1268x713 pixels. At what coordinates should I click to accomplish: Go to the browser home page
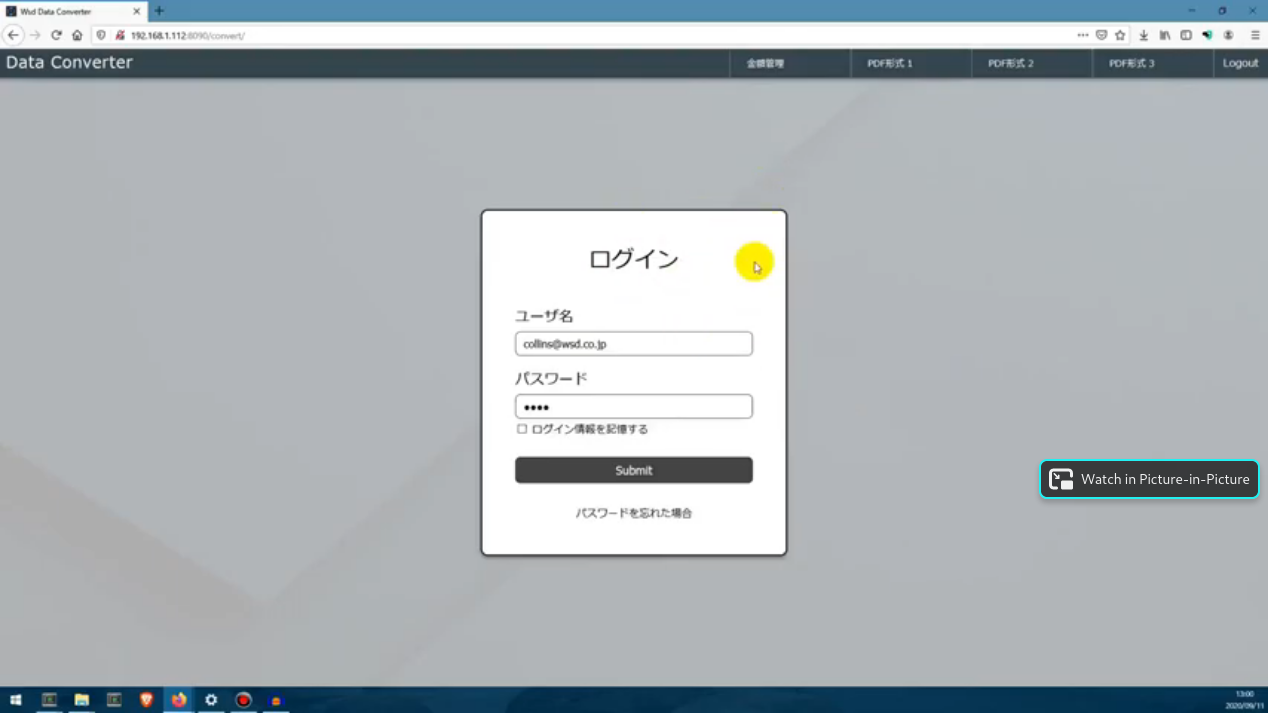77,35
